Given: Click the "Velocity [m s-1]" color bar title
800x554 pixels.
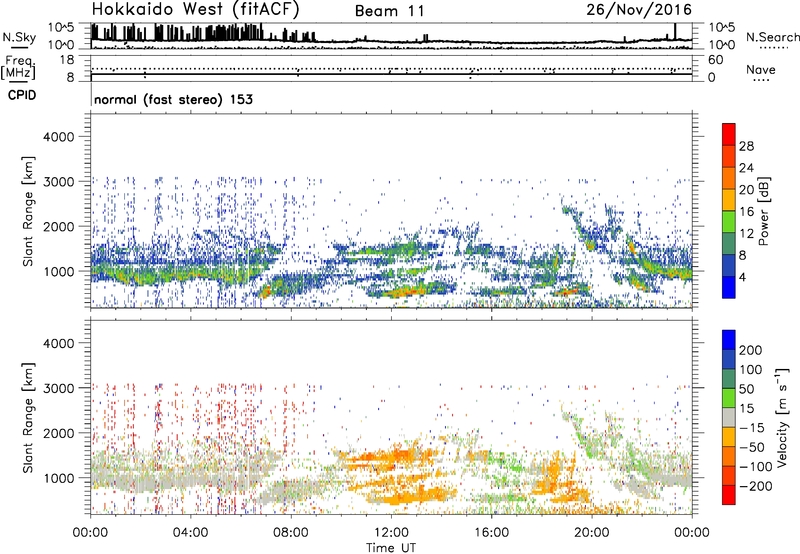Looking at the screenshot, I should [782, 417].
